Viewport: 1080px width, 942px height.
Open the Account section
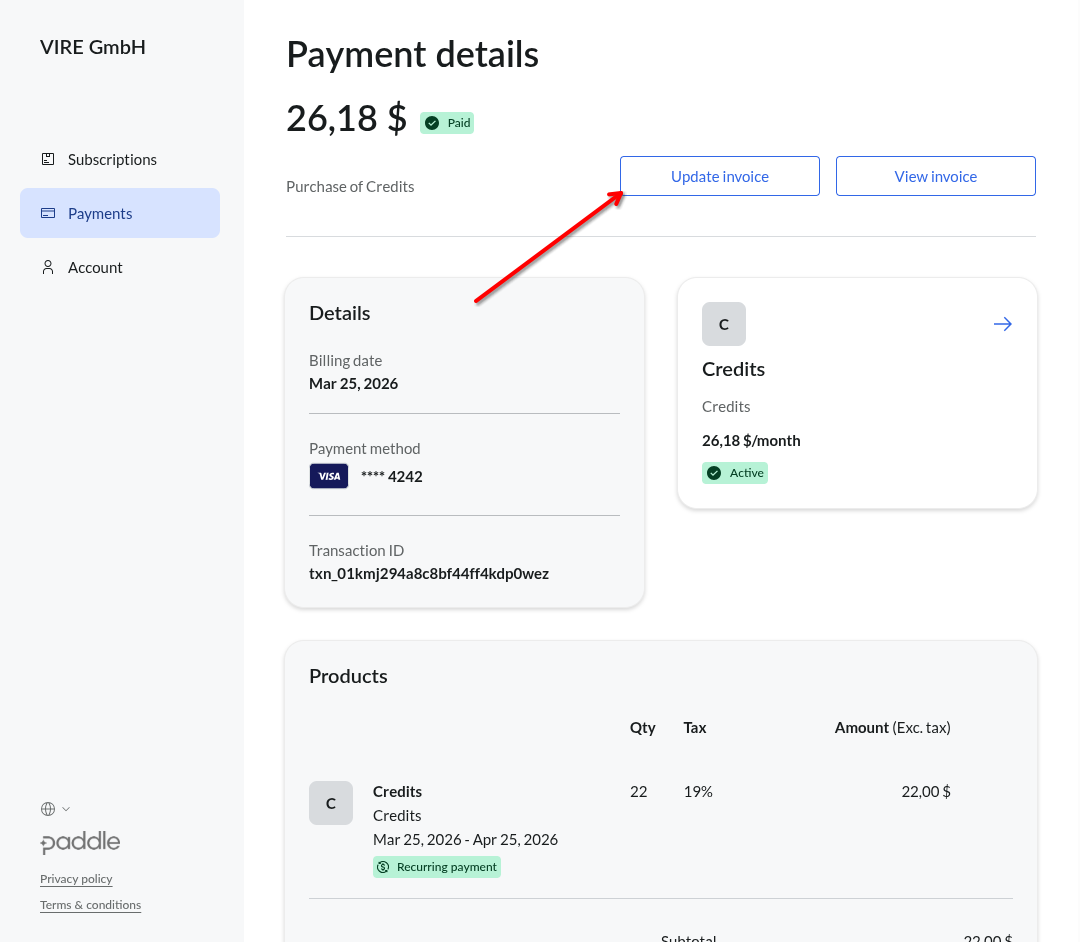click(x=95, y=267)
